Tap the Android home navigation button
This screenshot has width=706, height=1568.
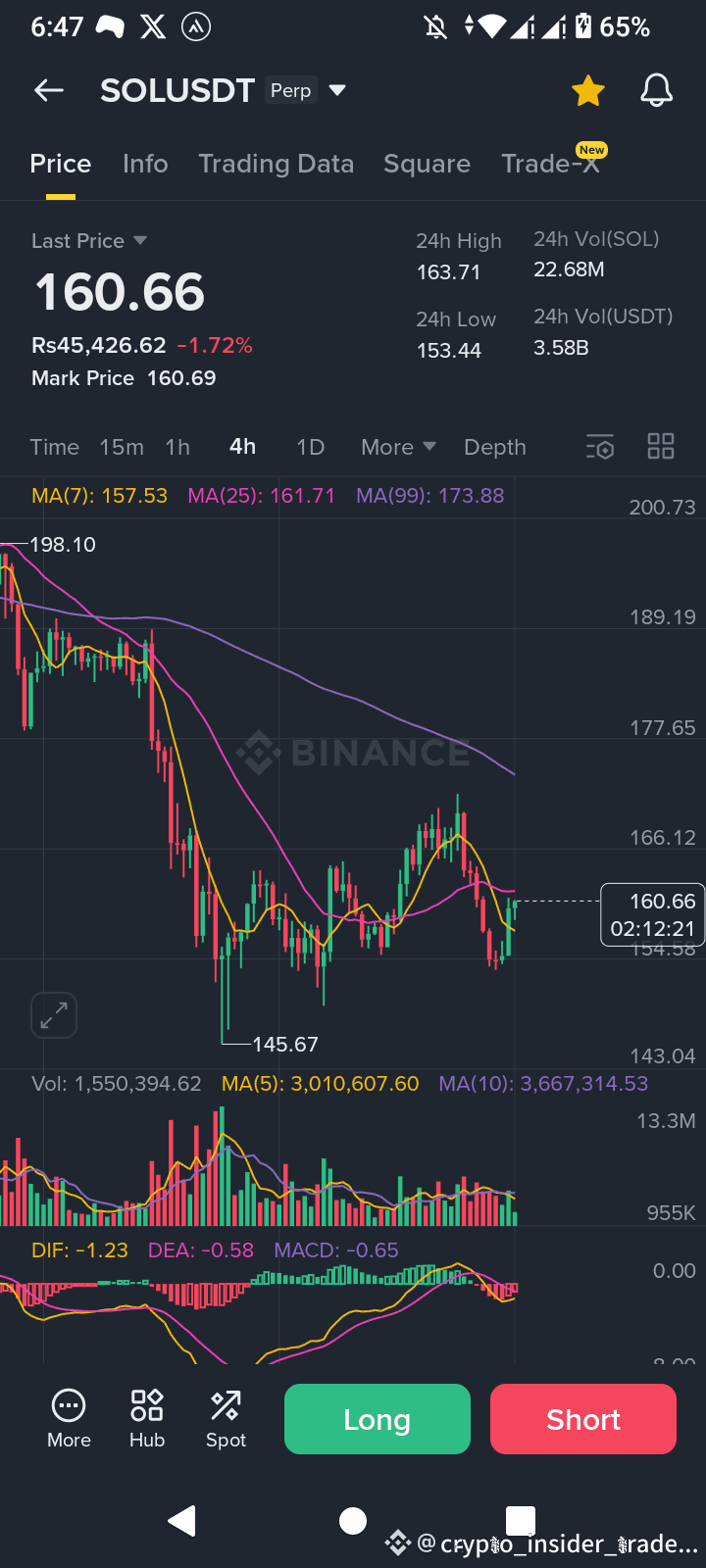click(x=353, y=1521)
